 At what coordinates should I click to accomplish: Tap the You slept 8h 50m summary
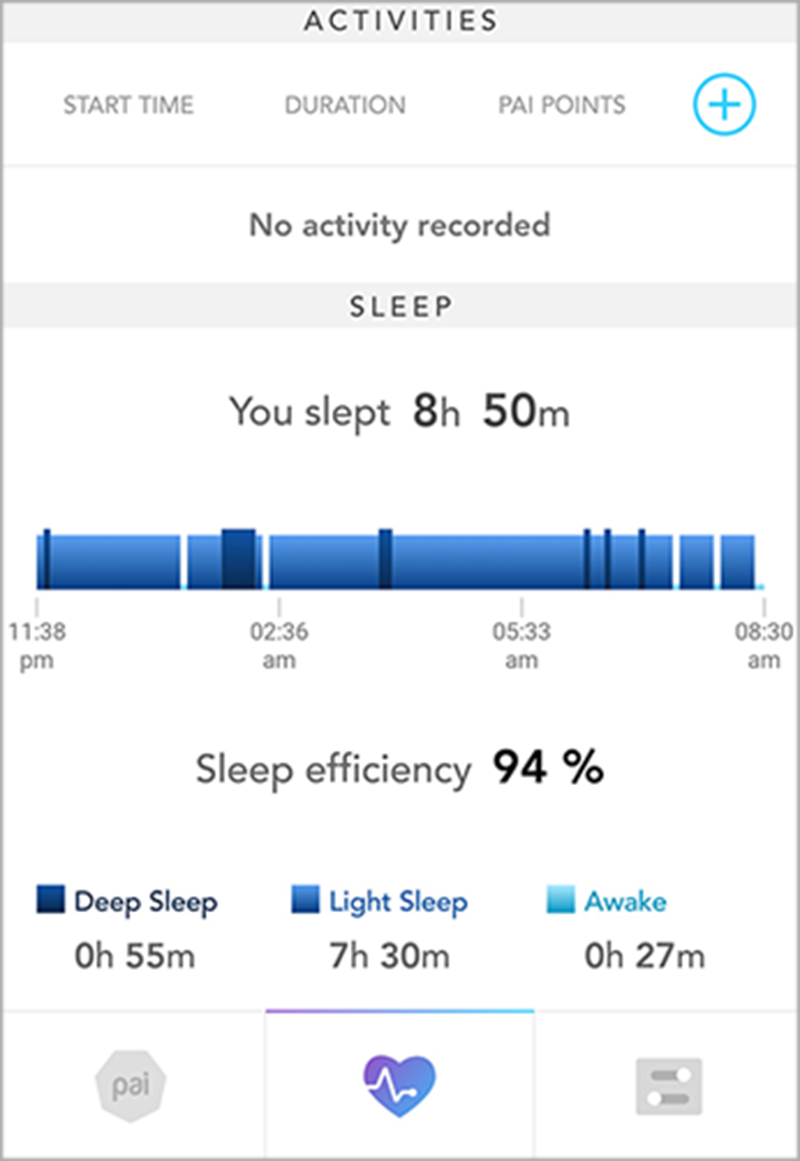tap(399, 412)
